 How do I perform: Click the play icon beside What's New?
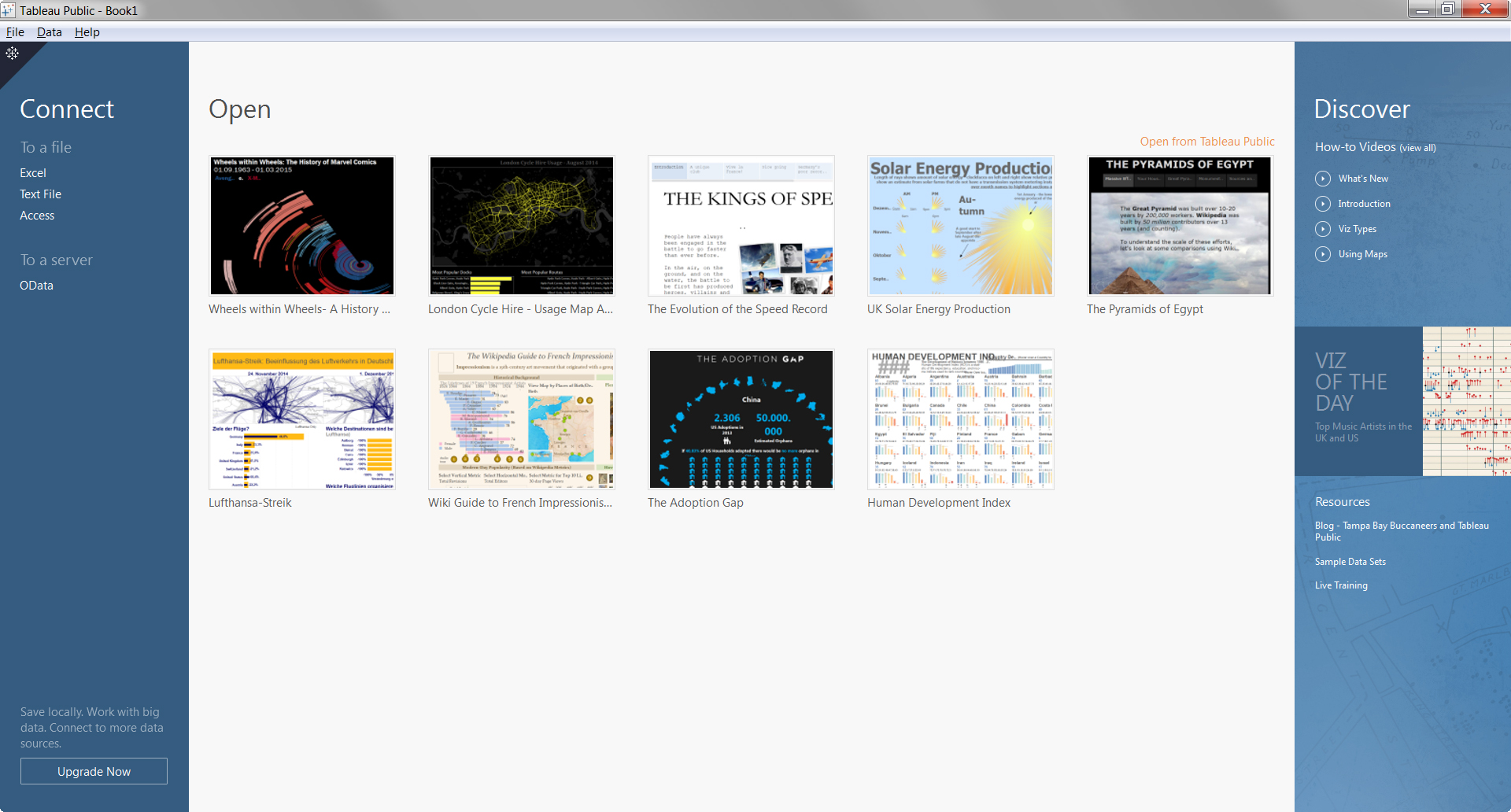(x=1323, y=179)
